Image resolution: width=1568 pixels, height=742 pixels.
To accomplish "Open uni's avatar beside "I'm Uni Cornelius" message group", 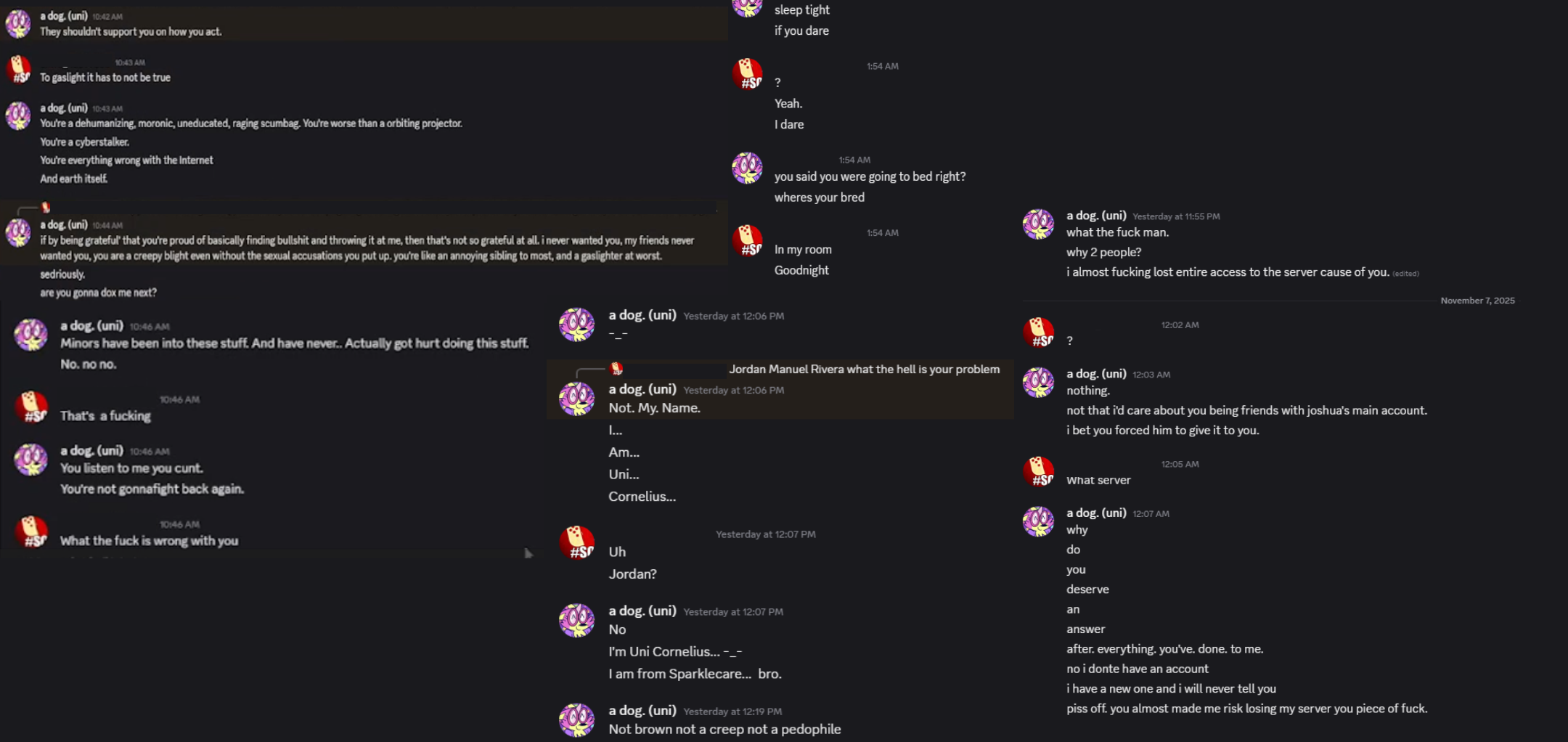I will (x=576, y=620).
